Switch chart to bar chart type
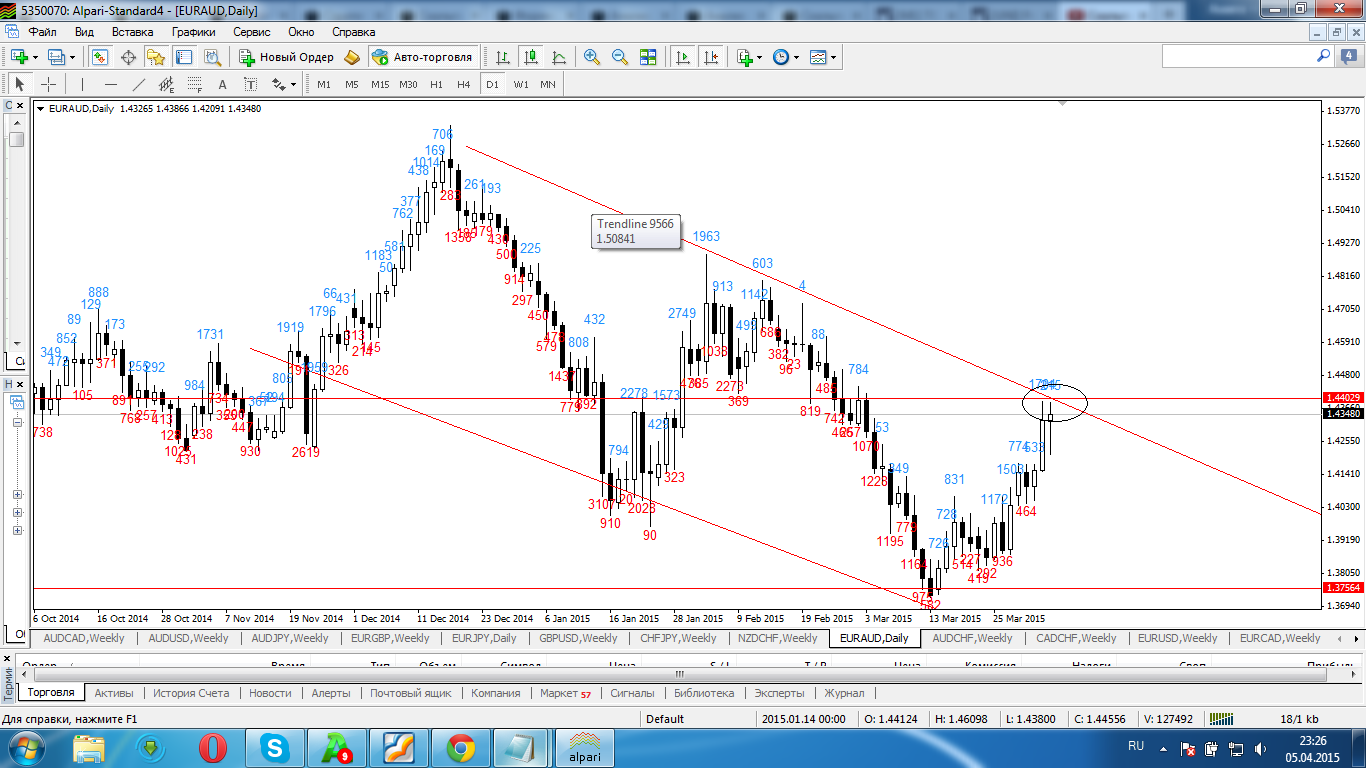Screen dimensions: 1366x768 pos(503,57)
